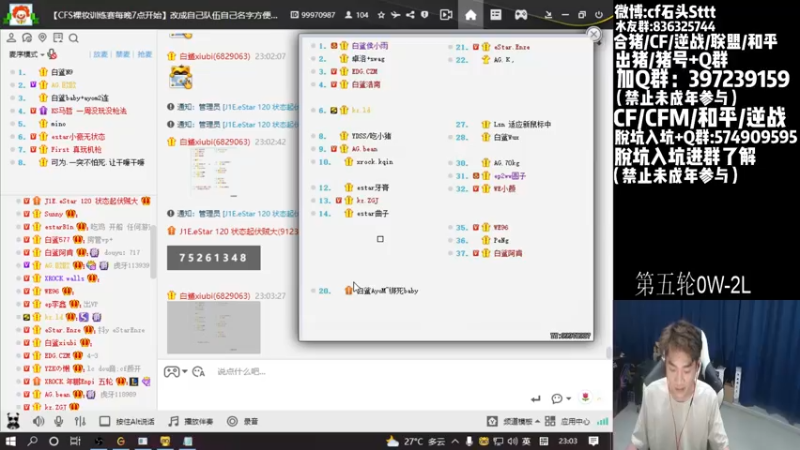Select queue user 白鲨baby+ayom2连
This screenshot has width=800, height=450.
(x=80, y=98)
